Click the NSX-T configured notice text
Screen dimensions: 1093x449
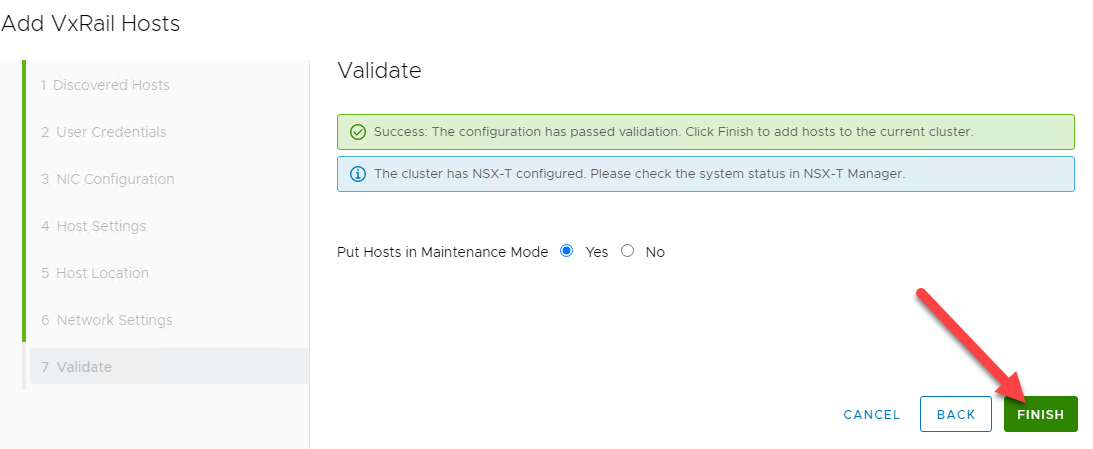point(639,174)
